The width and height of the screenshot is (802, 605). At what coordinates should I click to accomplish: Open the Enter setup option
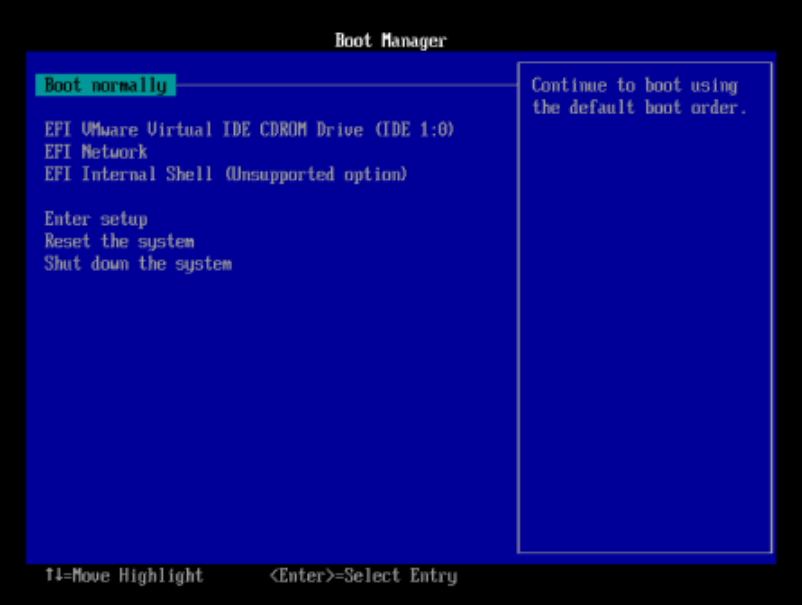pos(96,219)
